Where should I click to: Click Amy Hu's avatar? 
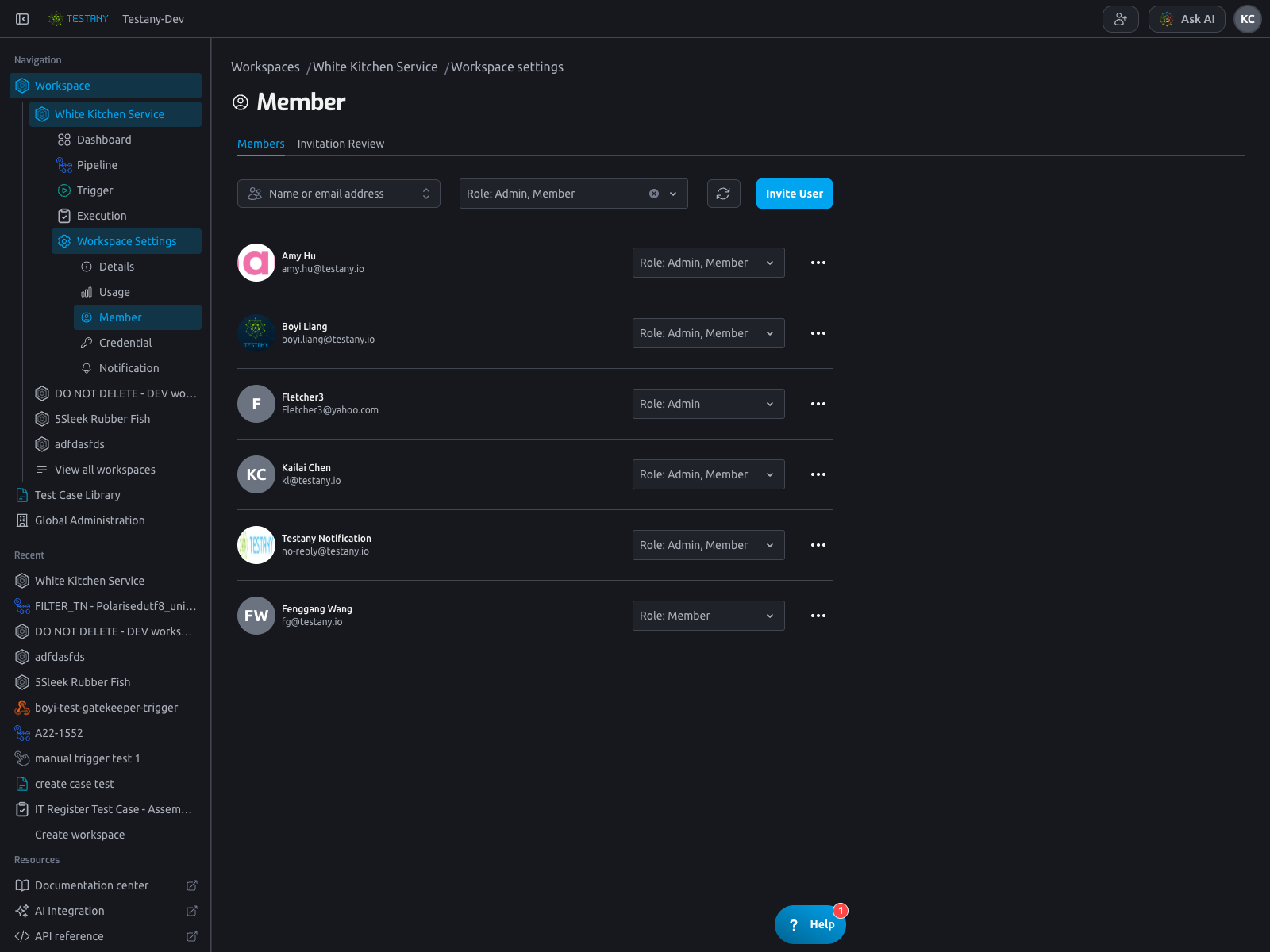(x=256, y=263)
